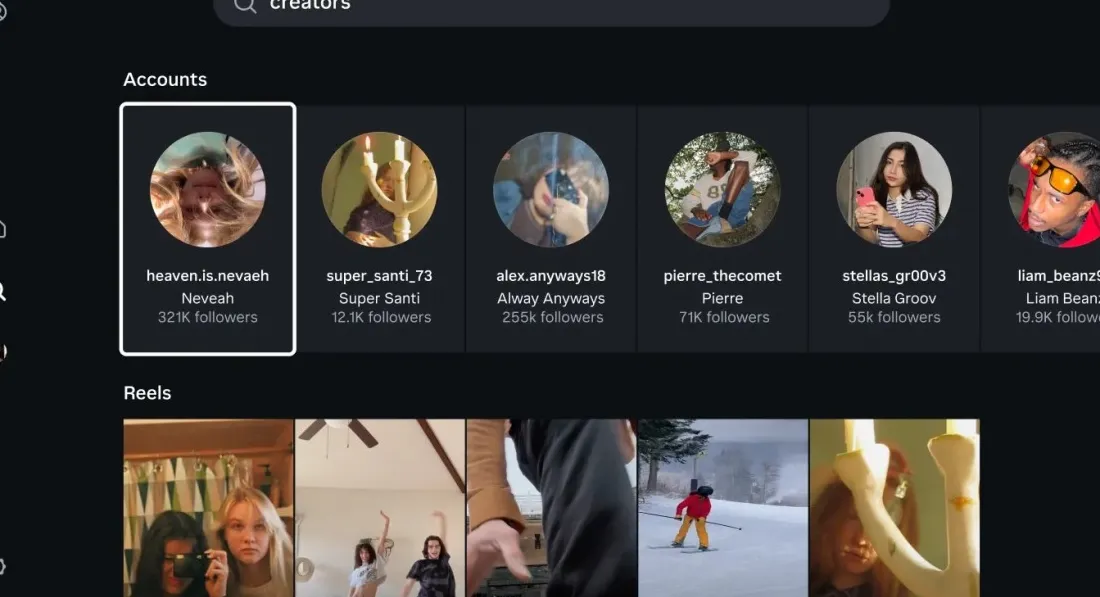1100x597 pixels.
Task: Open the heaven.is.nevaeh account card
Action: tap(207, 228)
